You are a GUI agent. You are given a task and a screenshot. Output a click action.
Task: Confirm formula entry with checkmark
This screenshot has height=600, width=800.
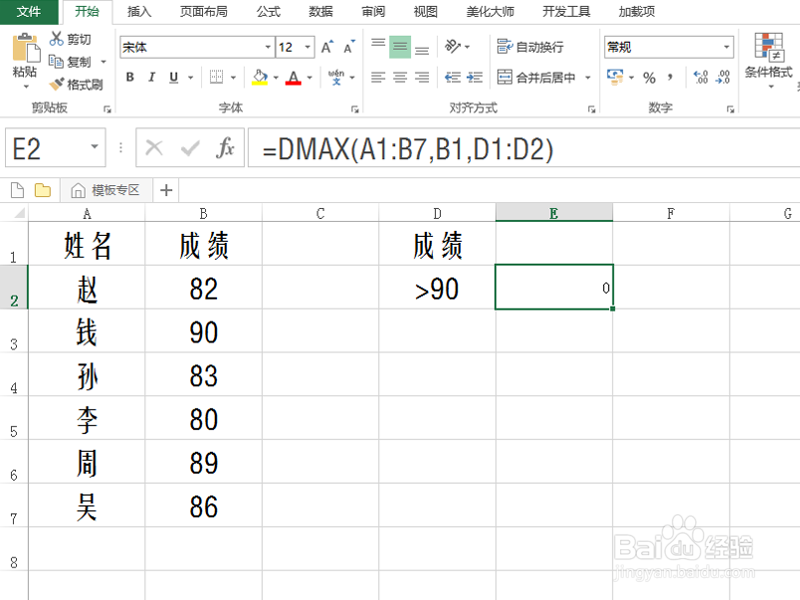[190, 148]
